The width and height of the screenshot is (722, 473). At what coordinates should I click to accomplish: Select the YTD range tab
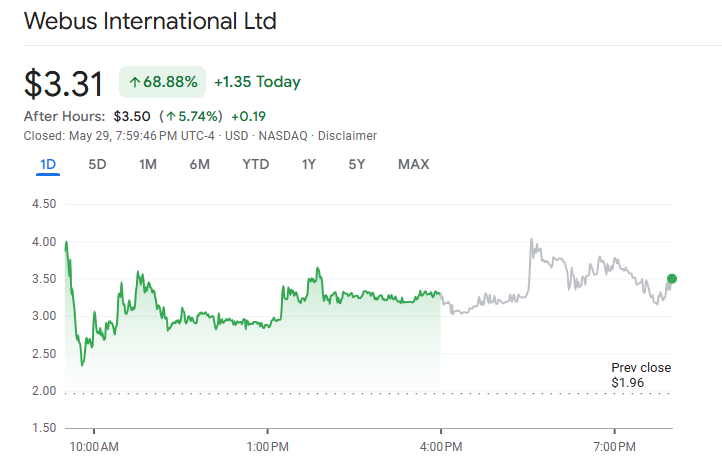pos(255,164)
